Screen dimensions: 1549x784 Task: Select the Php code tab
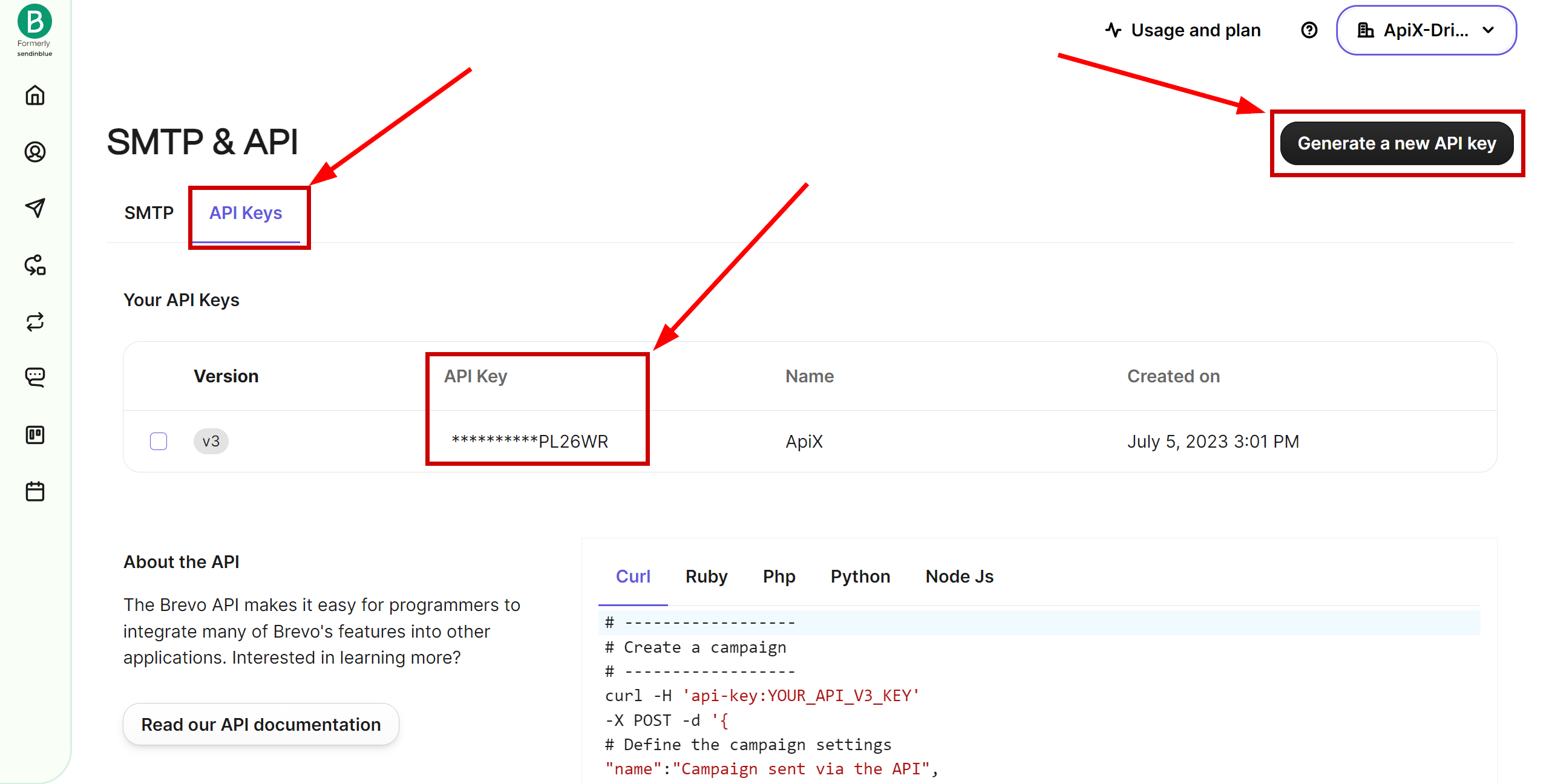pyautogui.click(x=779, y=576)
